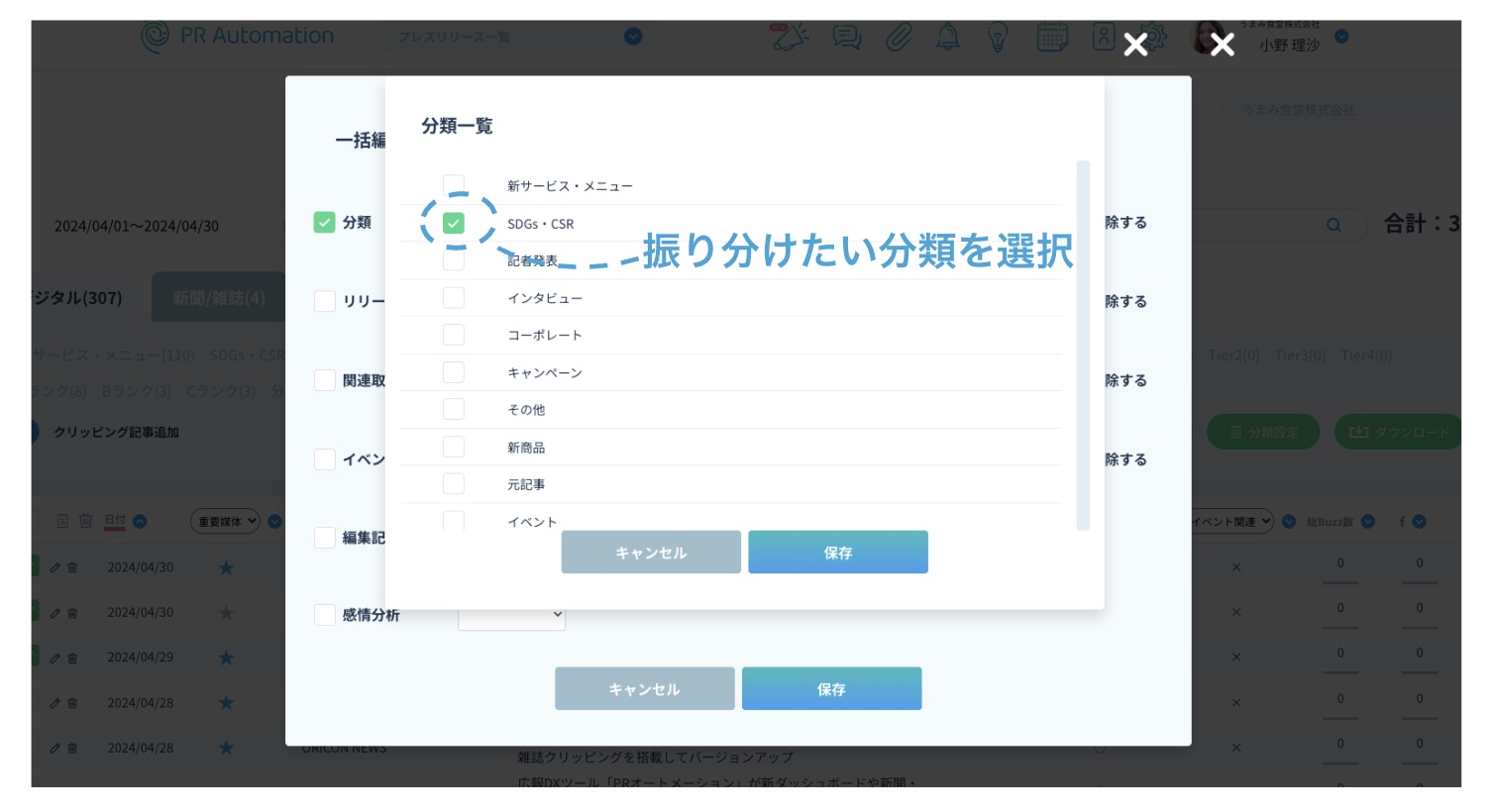Viewport: 1494px width, 812px height.
Task: Check the インタビュー category checkbox
Action: (x=454, y=298)
